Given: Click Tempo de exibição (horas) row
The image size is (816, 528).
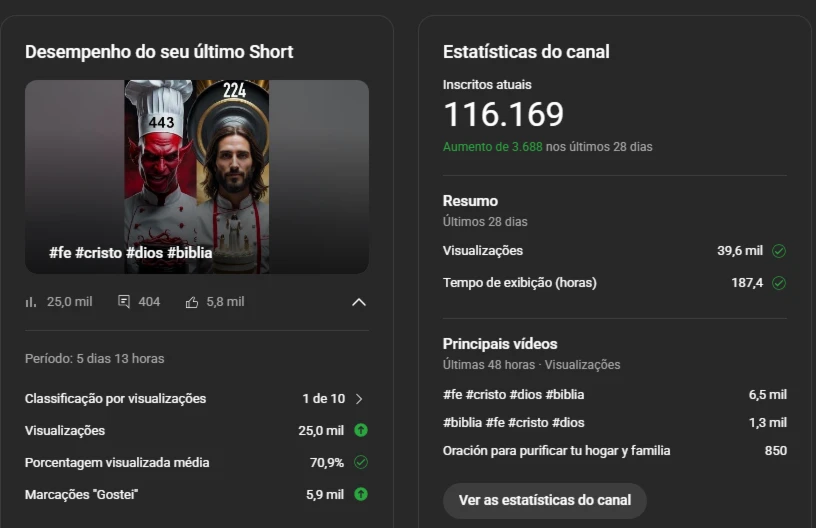Looking at the screenshot, I should point(615,283).
